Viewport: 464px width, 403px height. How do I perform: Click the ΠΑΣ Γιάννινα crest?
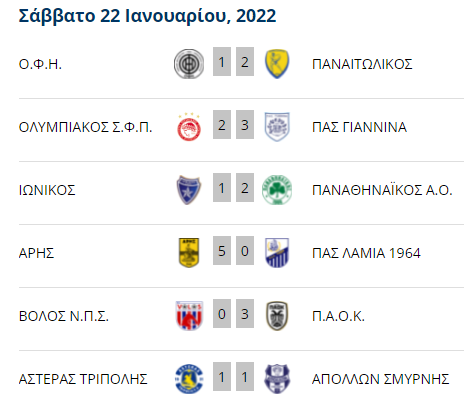click(x=277, y=127)
